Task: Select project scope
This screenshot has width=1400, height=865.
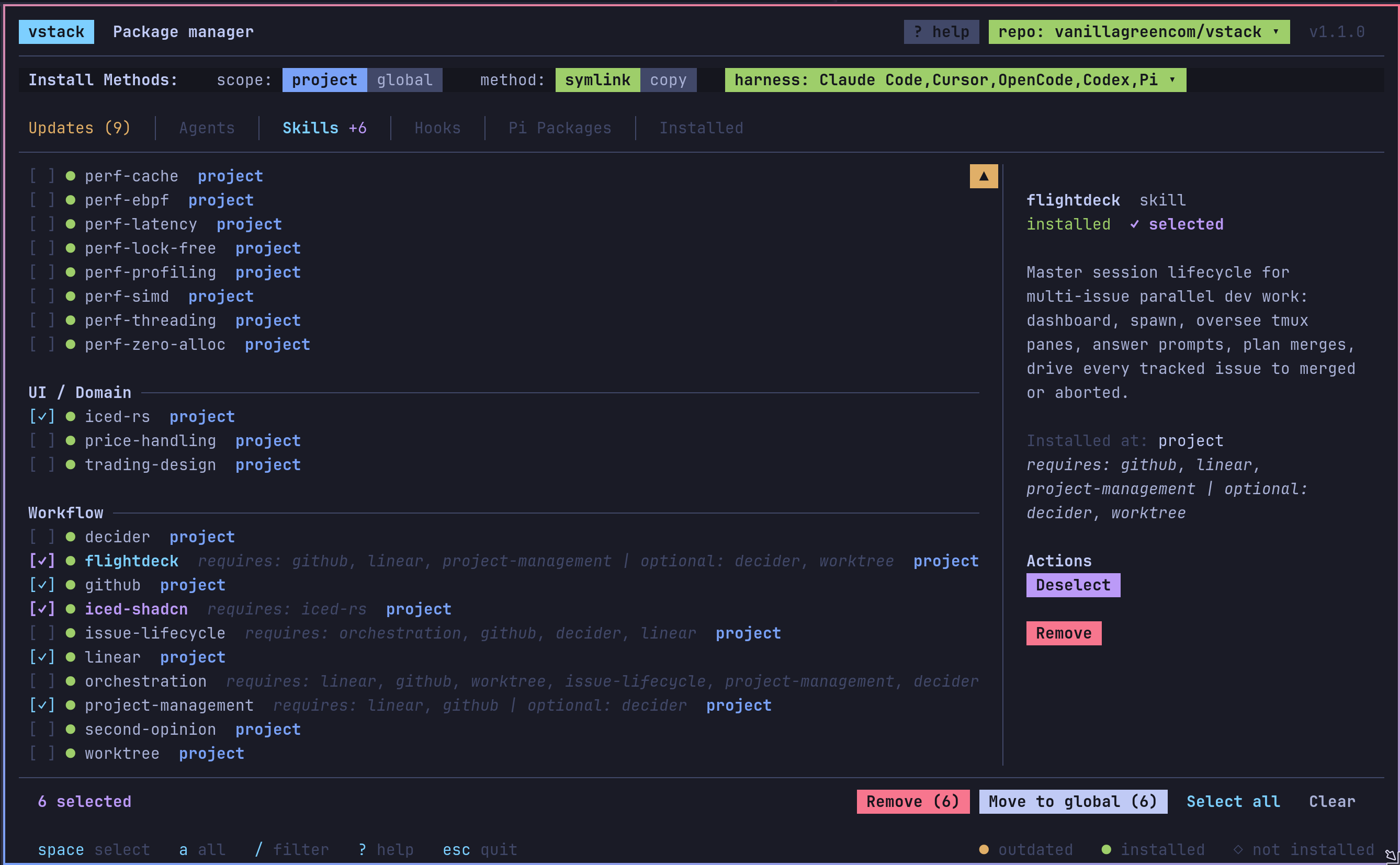Action: coord(324,80)
